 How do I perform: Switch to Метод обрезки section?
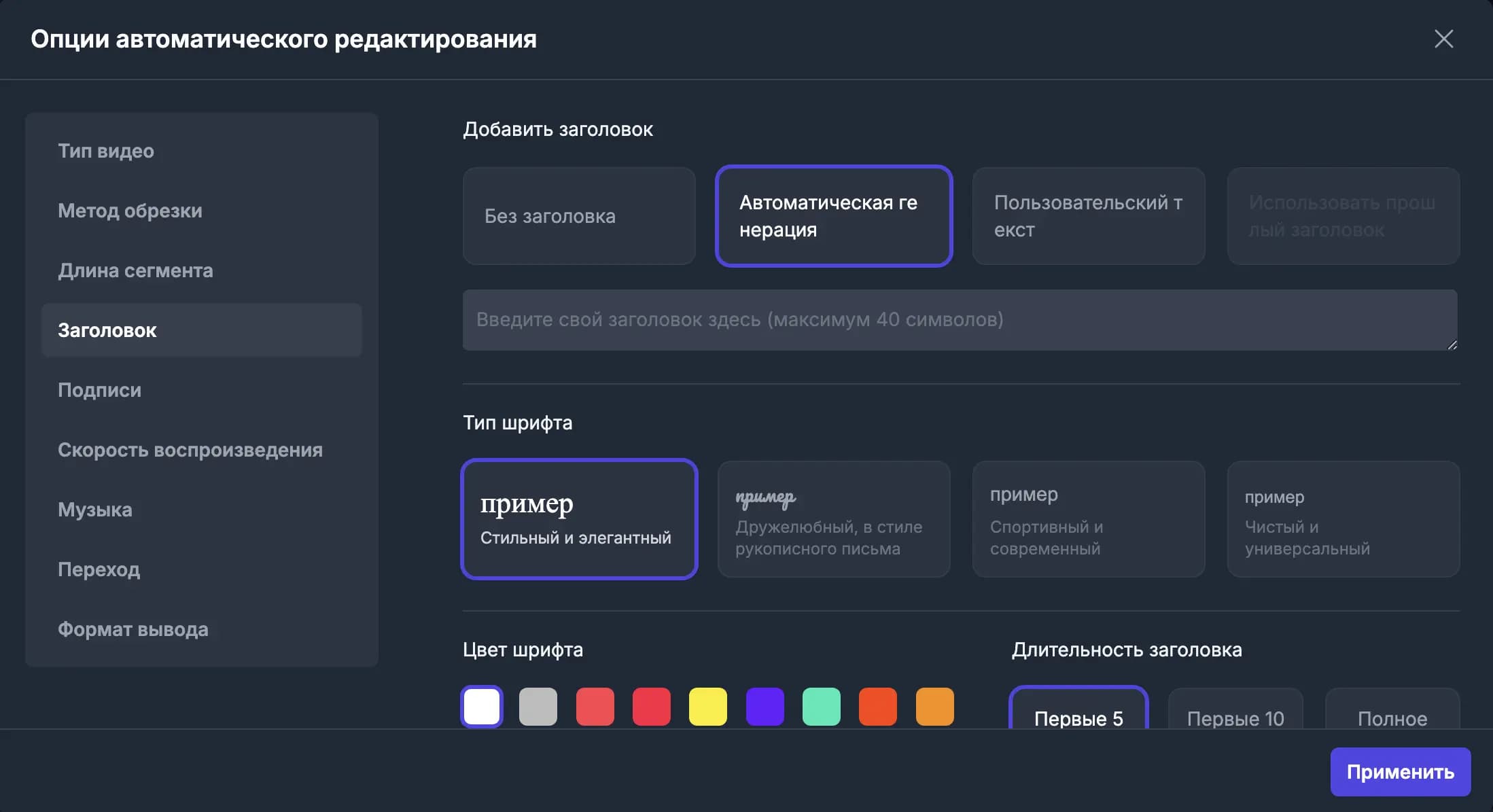tap(130, 211)
